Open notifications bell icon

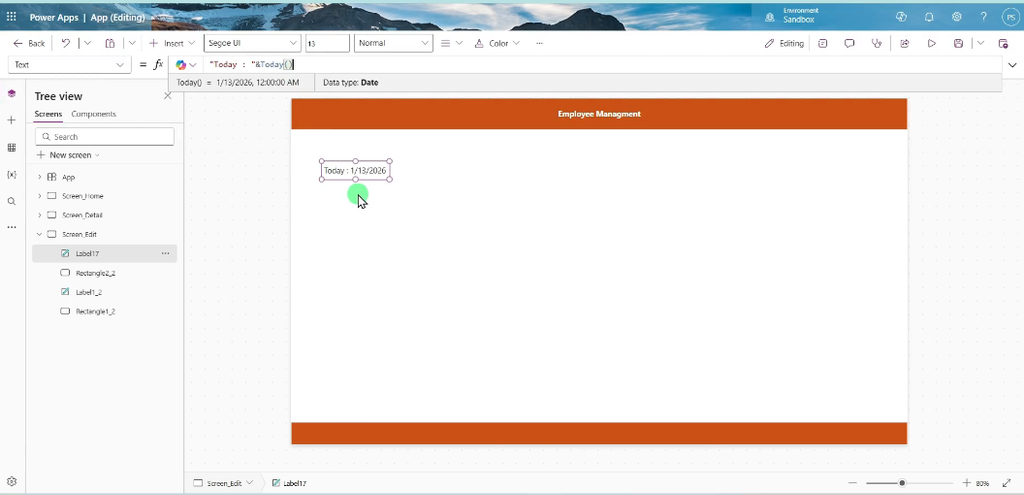point(929,17)
